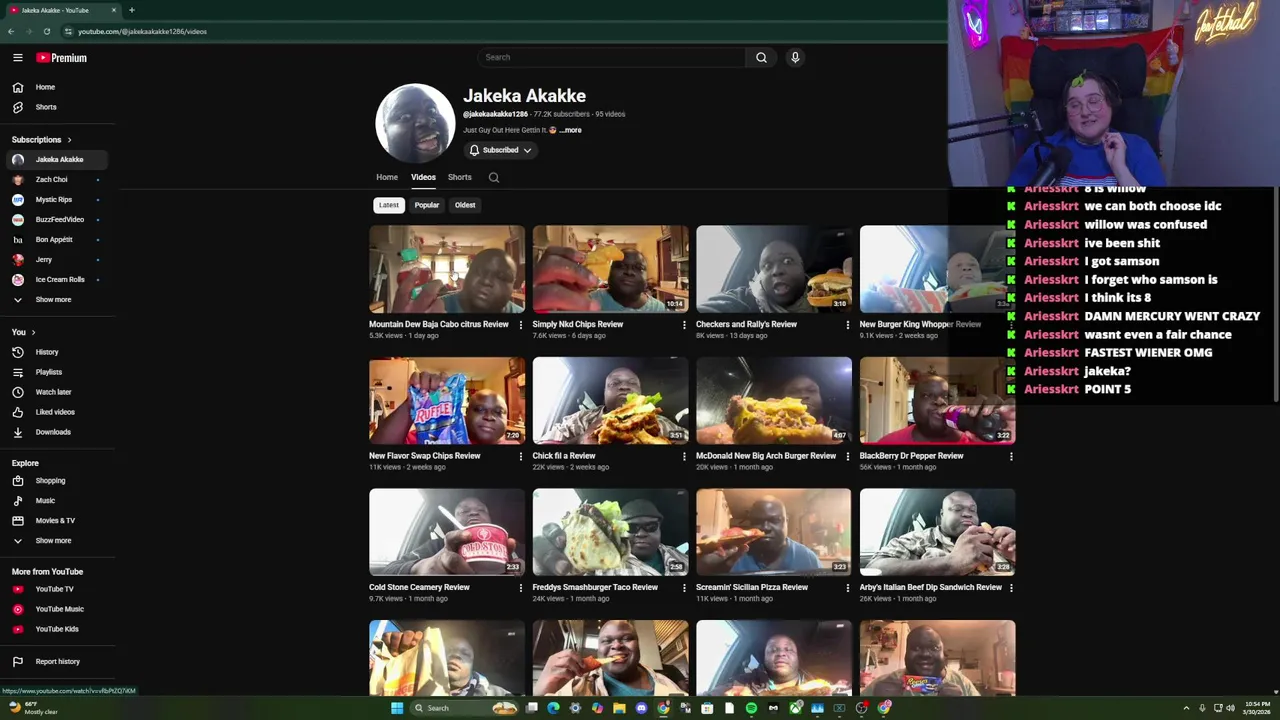The width and height of the screenshot is (1280, 720).
Task: Expand the Subscriptions section chevron
Action: (x=69, y=140)
